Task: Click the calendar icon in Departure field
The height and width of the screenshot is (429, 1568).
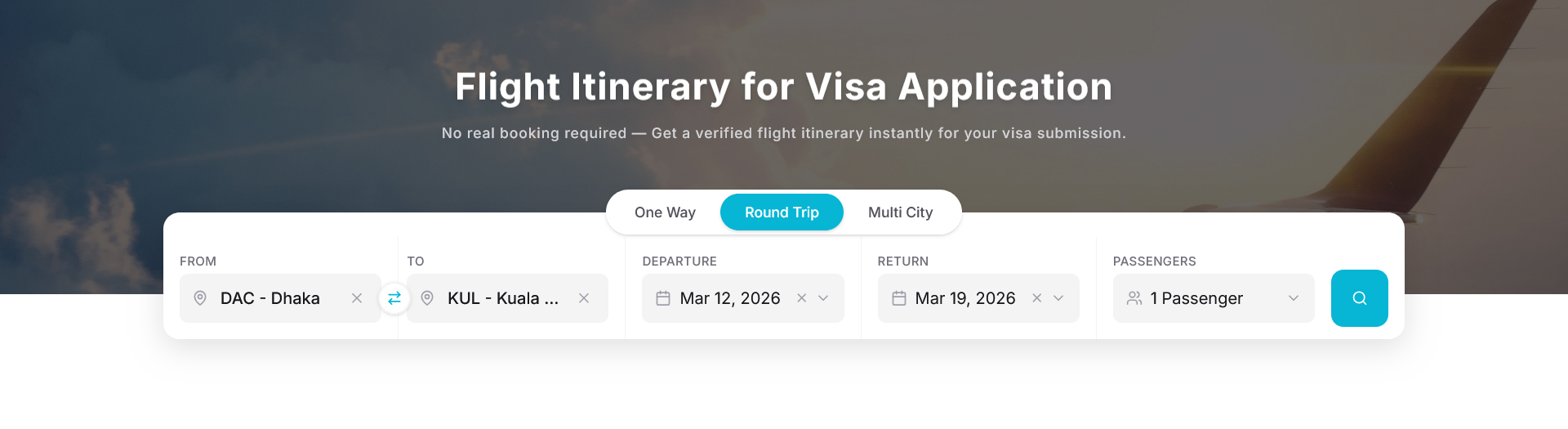Action: click(x=663, y=298)
